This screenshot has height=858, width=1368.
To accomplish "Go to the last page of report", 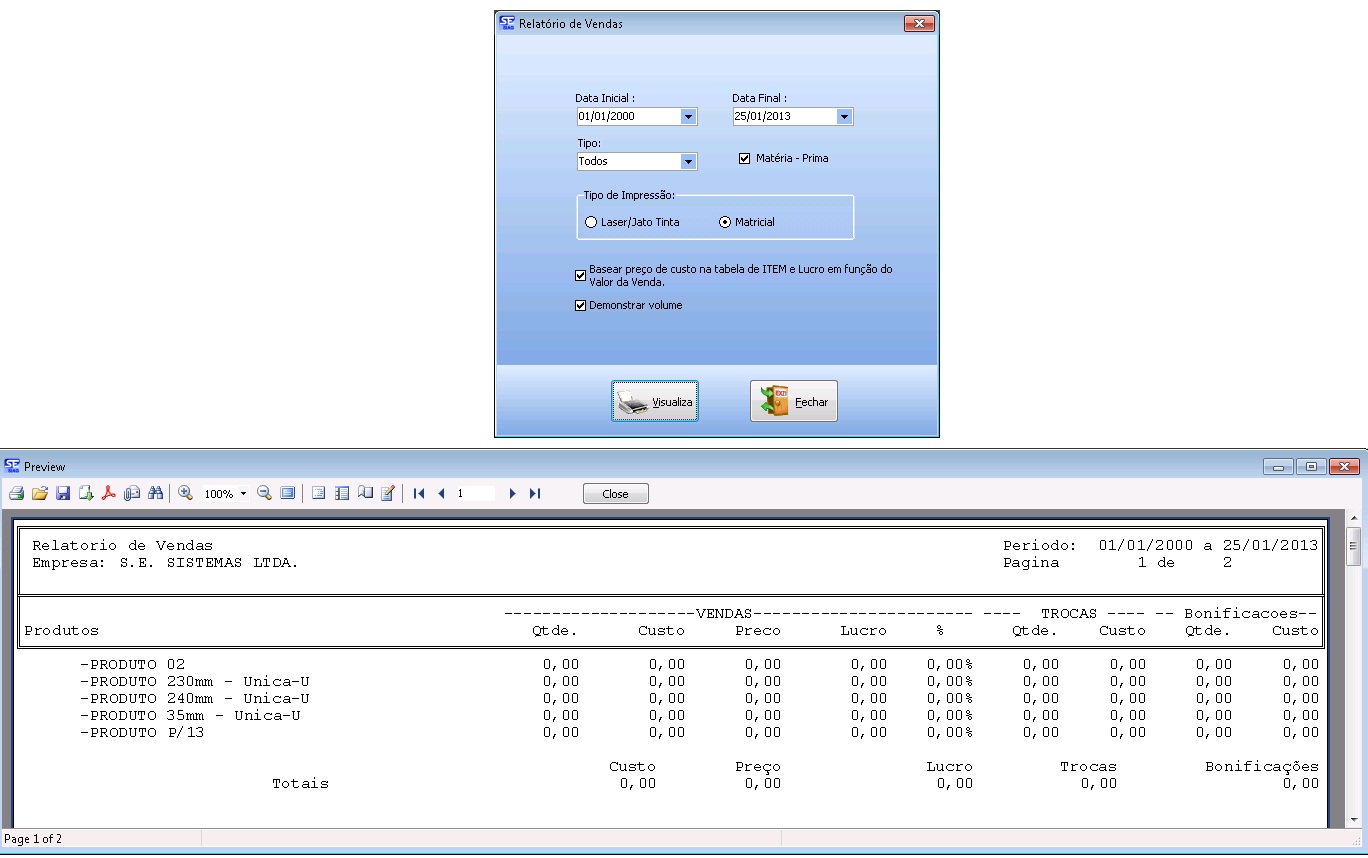I will click(x=535, y=494).
